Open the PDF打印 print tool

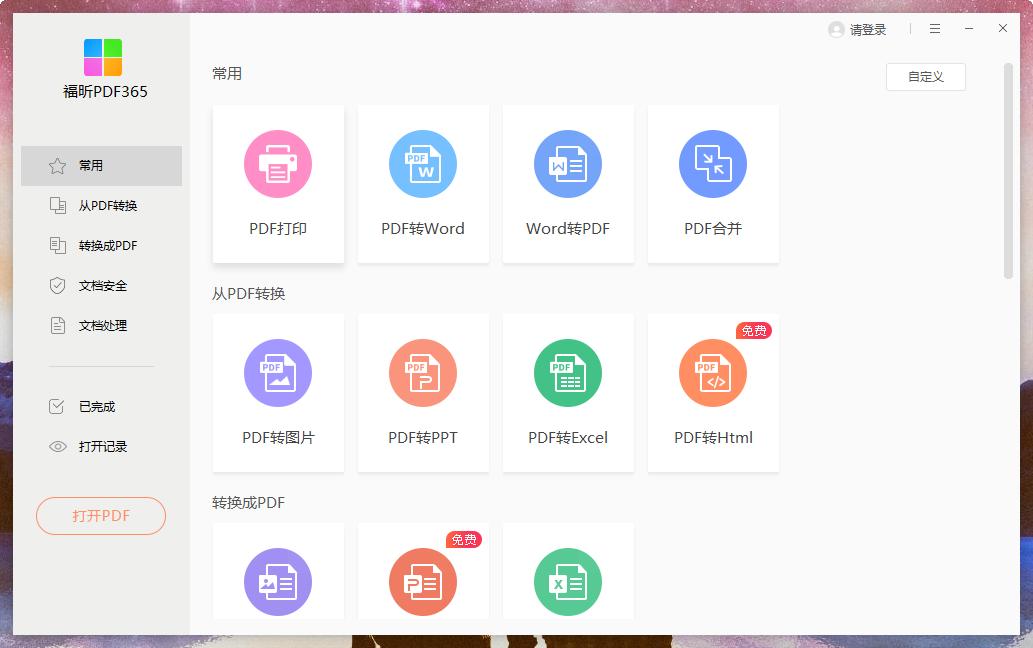(278, 184)
